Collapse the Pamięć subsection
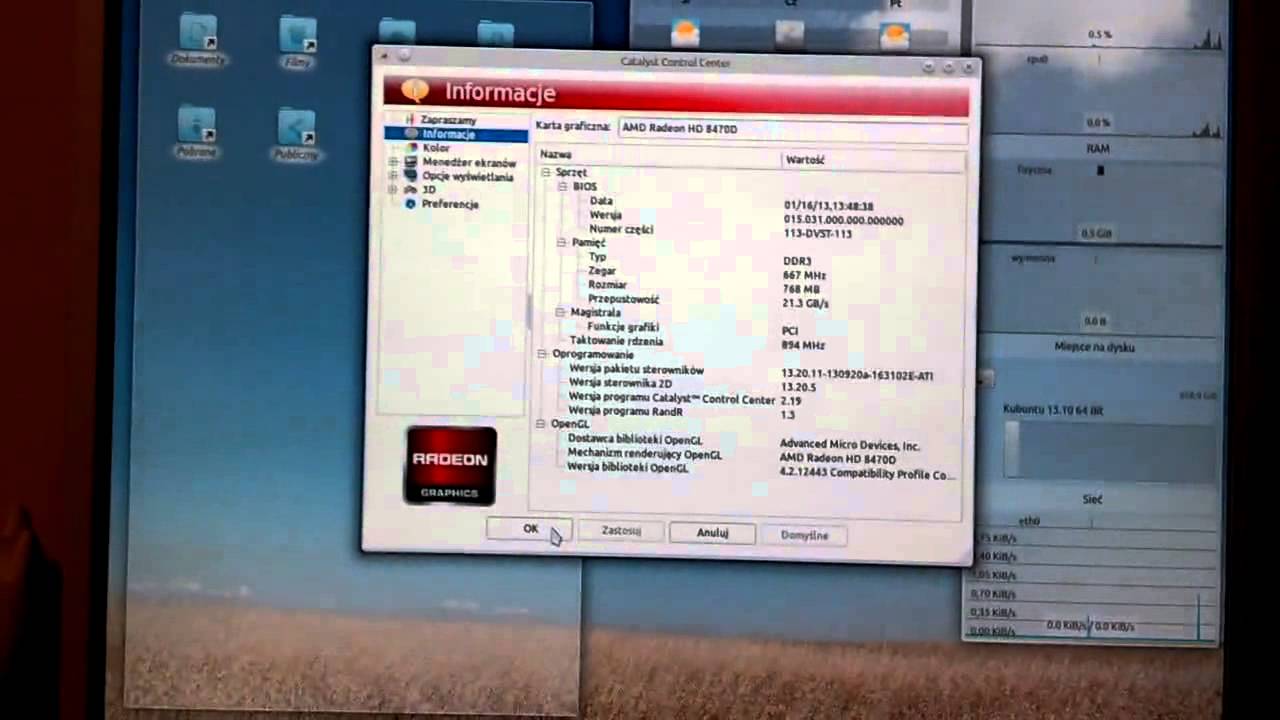Viewport: 1280px width, 720px height. pyautogui.click(x=562, y=242)
